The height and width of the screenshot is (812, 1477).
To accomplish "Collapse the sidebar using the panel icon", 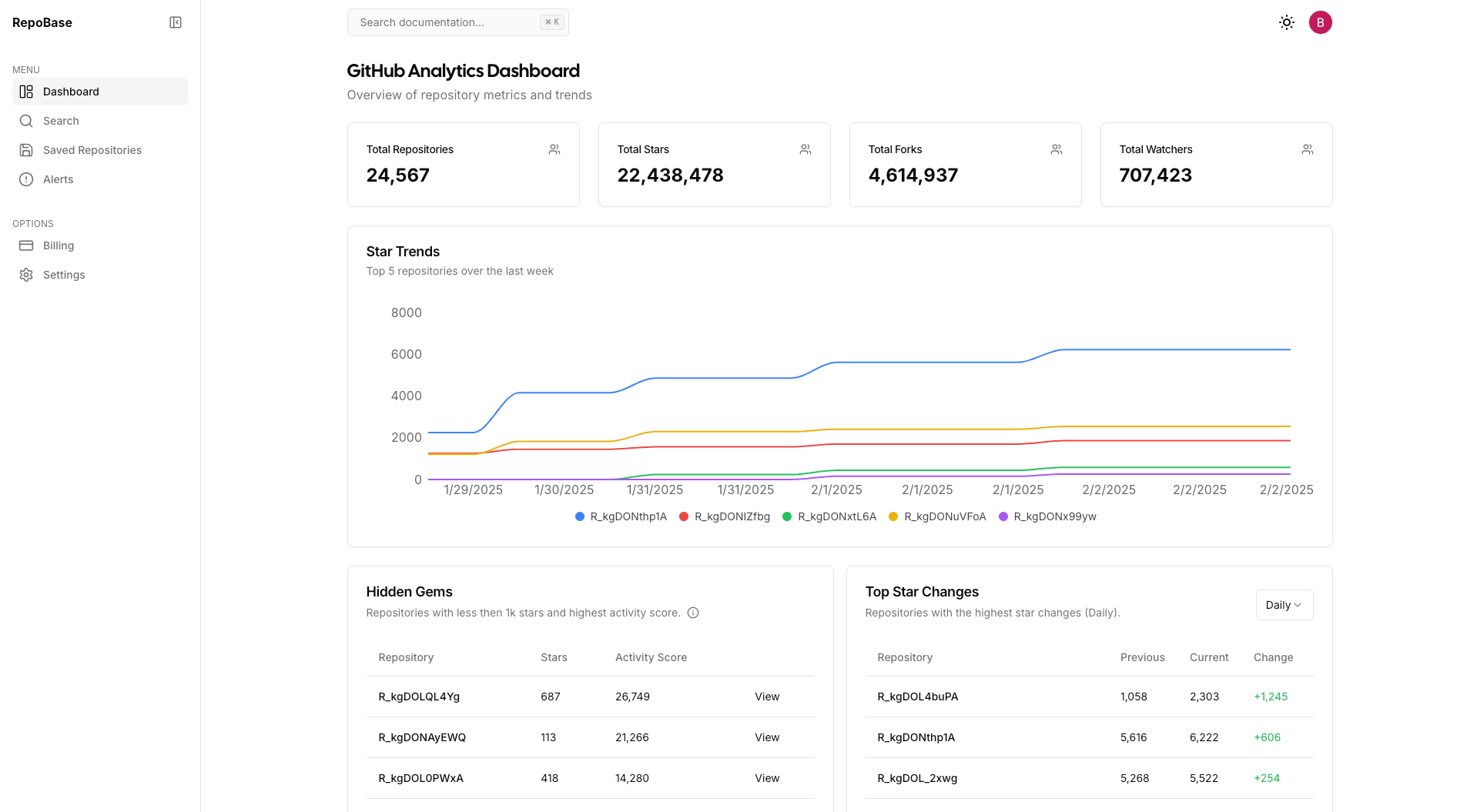I will click(176, 22).
